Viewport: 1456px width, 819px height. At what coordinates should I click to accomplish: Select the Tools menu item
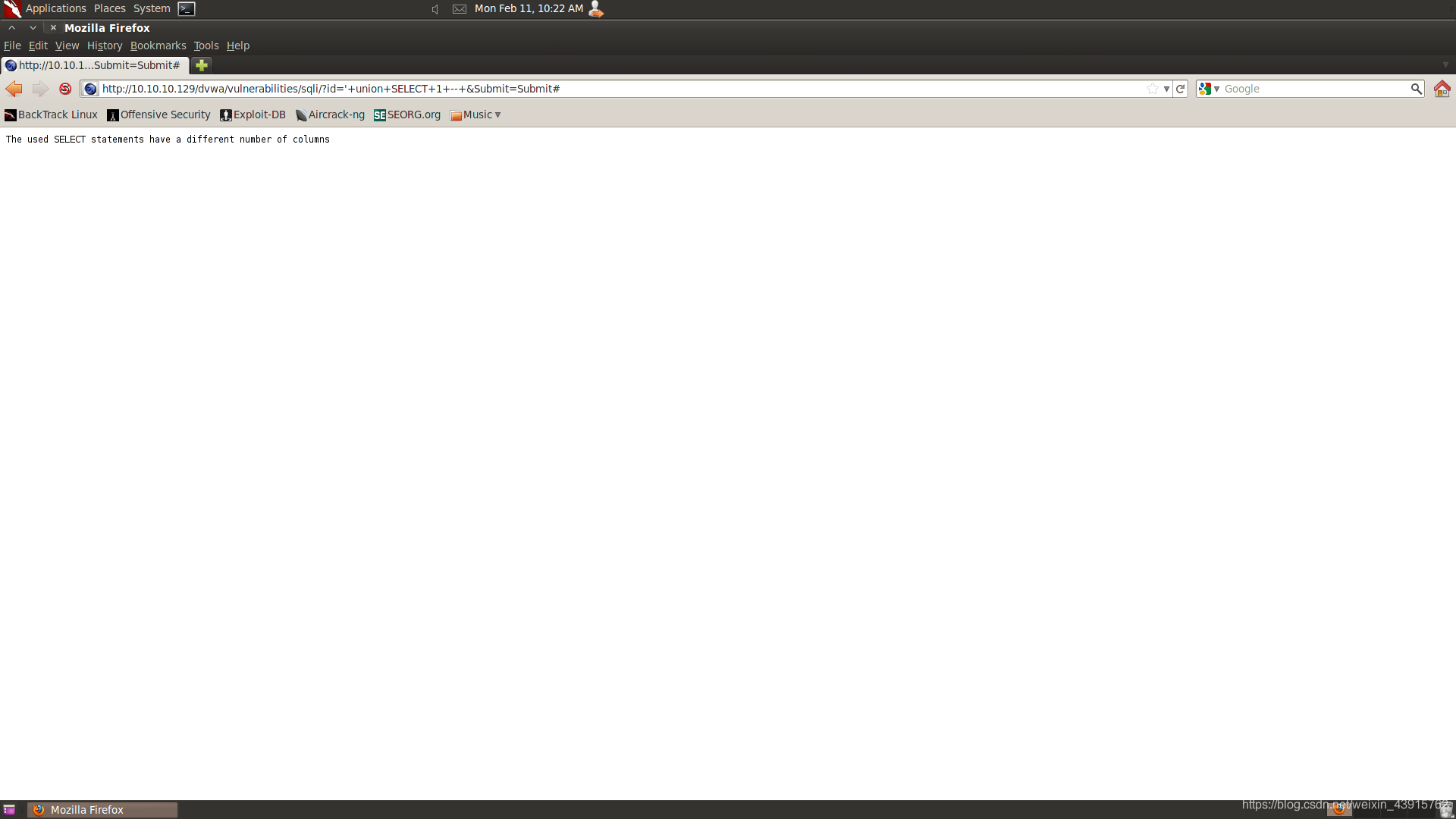[x=206, y=45]
